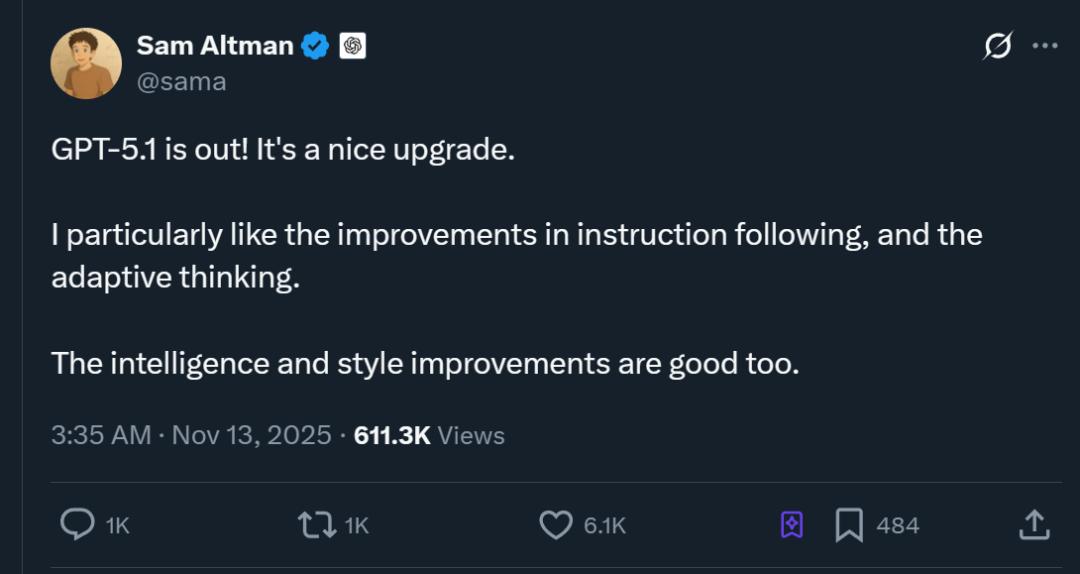Open the @sama handle link
The image size is (1080, 574).
point(181,81)
